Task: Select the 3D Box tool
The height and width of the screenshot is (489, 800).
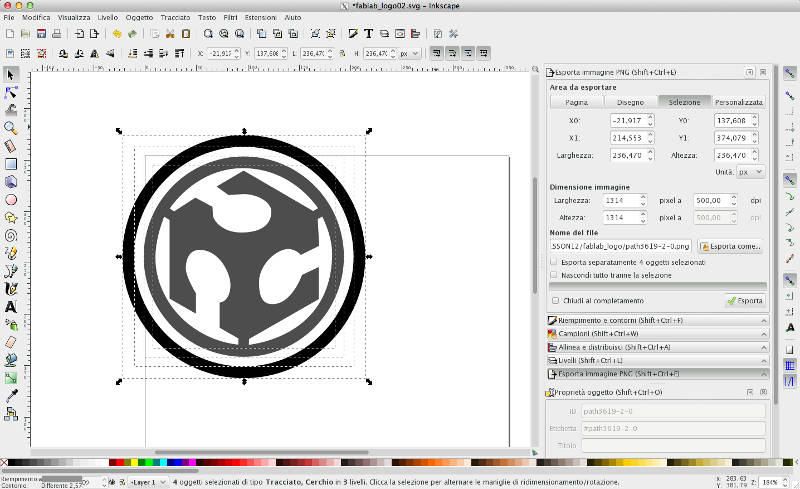Action: 10,182
